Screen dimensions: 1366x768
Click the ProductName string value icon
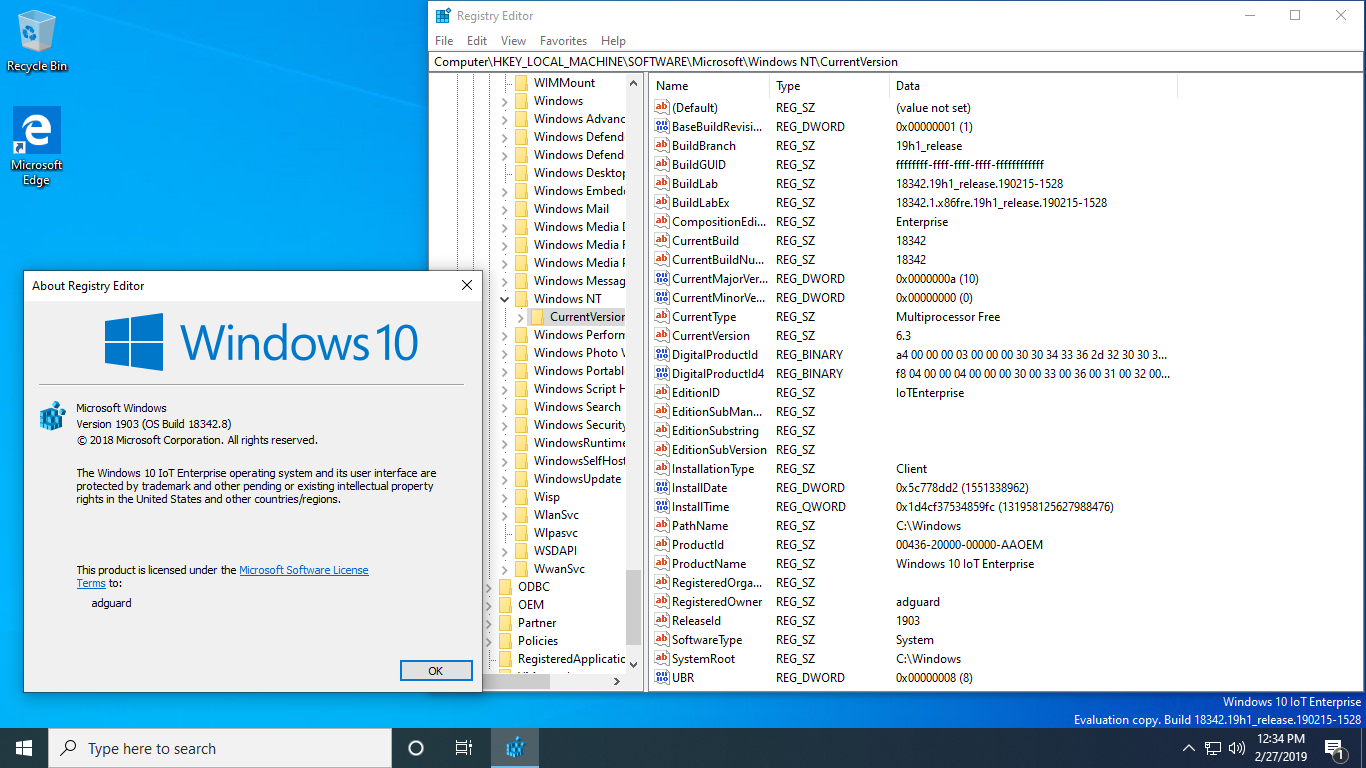pyautogui.click(x=662, y=564)
